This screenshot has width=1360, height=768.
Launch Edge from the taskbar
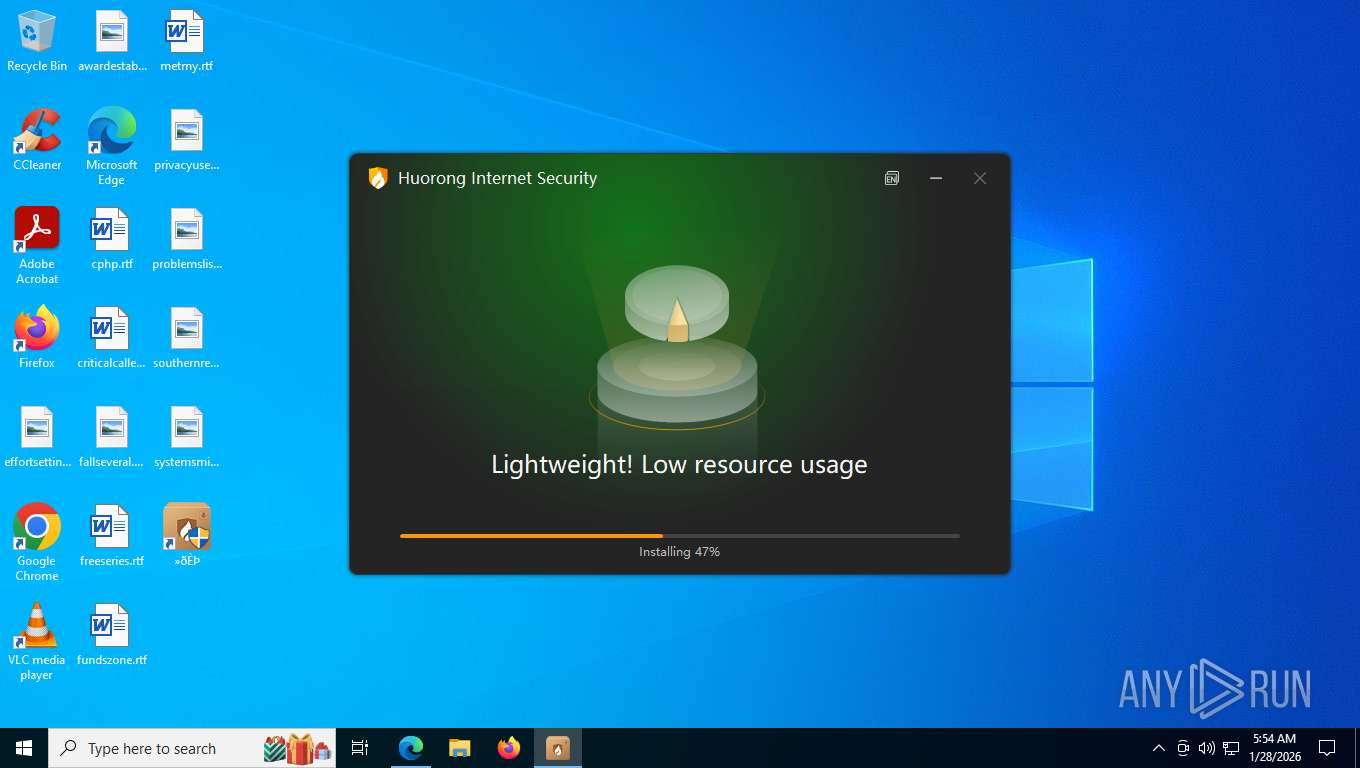[411, 748]
